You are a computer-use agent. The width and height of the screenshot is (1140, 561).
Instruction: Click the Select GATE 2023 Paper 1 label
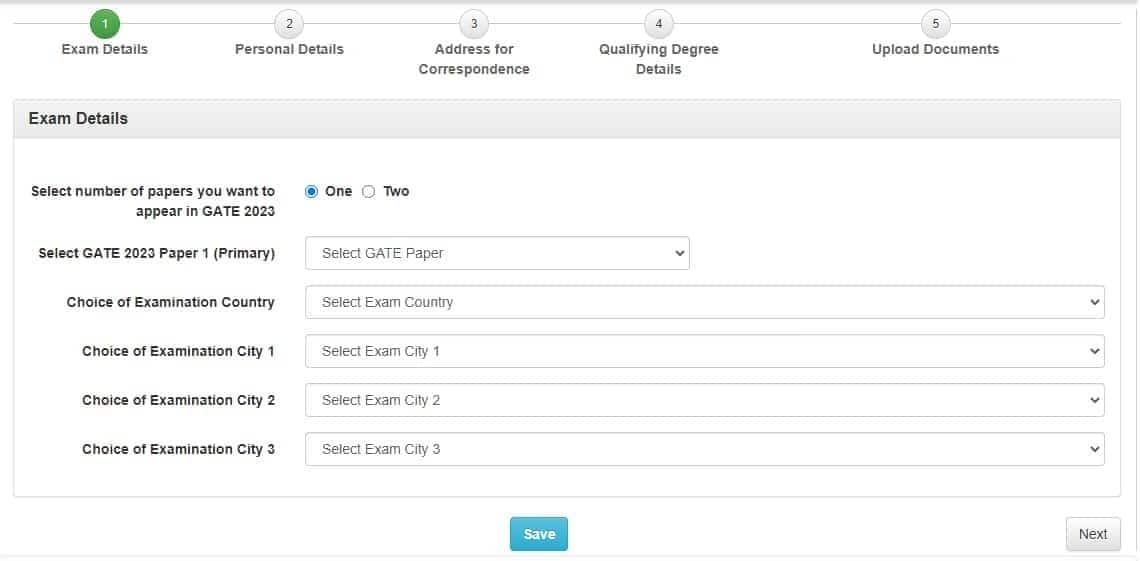pyautogui.click(x=157, y=254)
